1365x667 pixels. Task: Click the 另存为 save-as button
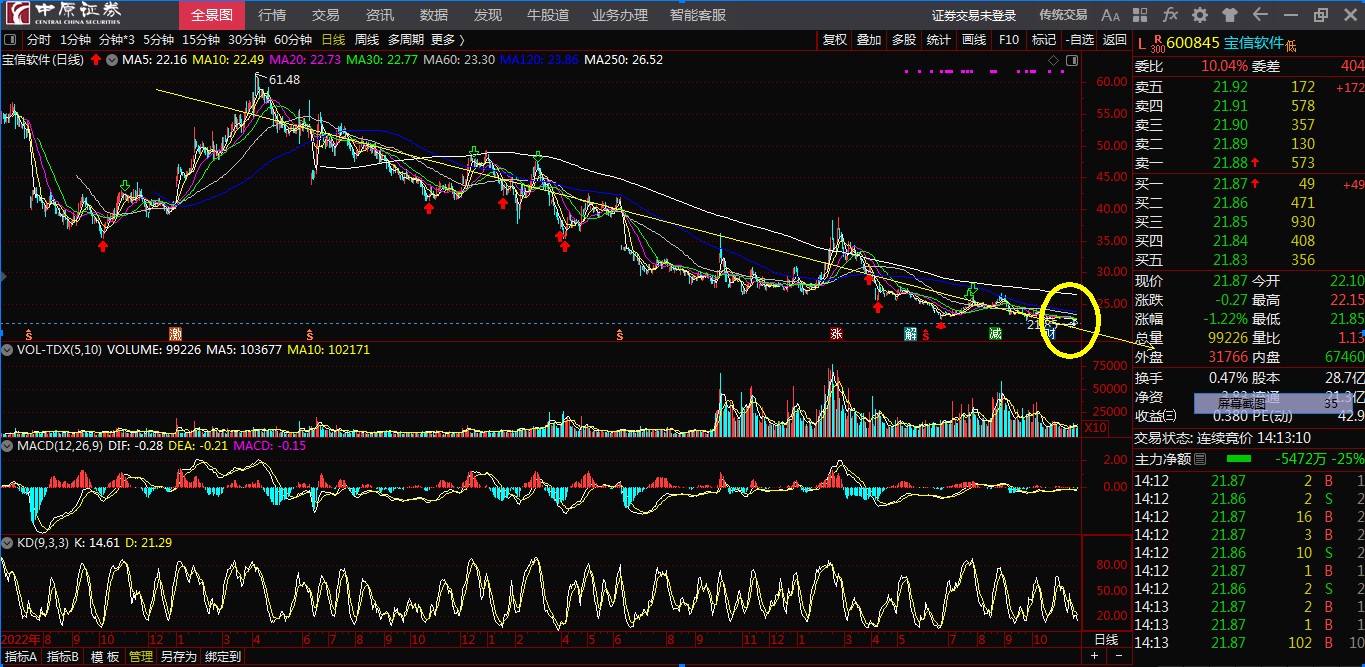(x=179, y=657)
